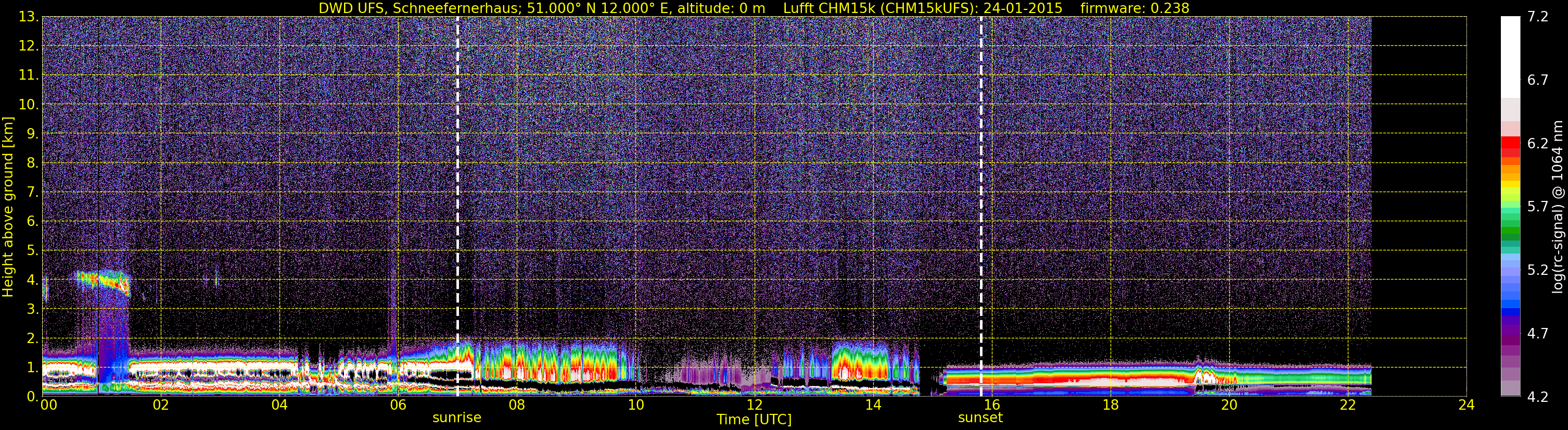Click the time axis tick '20'

point(1229,405)
